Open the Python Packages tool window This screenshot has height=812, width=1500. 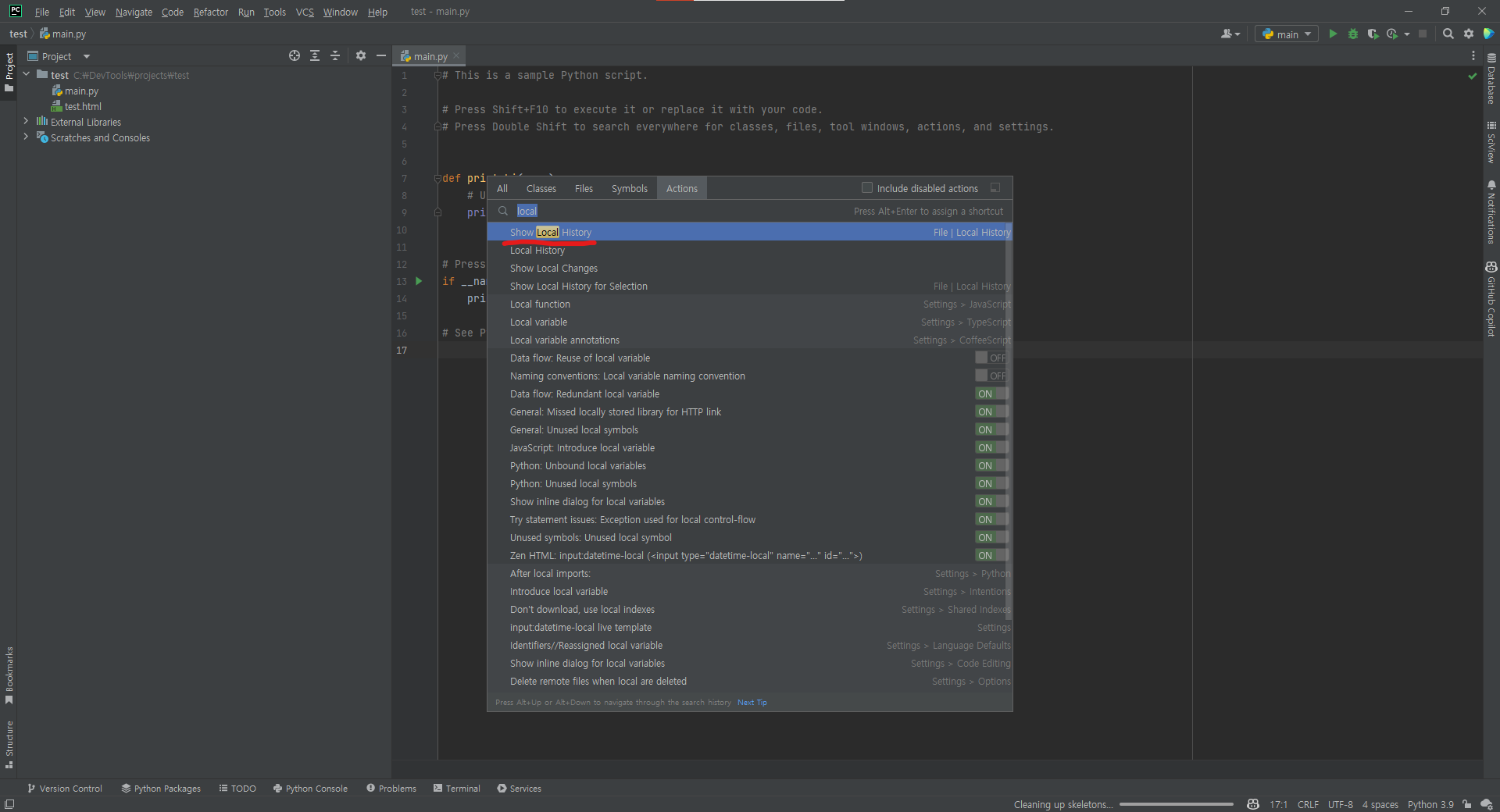(161, 789)
